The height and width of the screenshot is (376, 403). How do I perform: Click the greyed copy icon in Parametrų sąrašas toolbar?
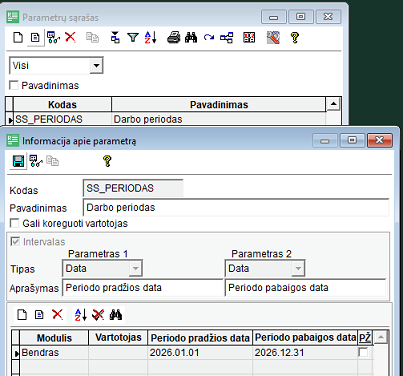[92, 37]
